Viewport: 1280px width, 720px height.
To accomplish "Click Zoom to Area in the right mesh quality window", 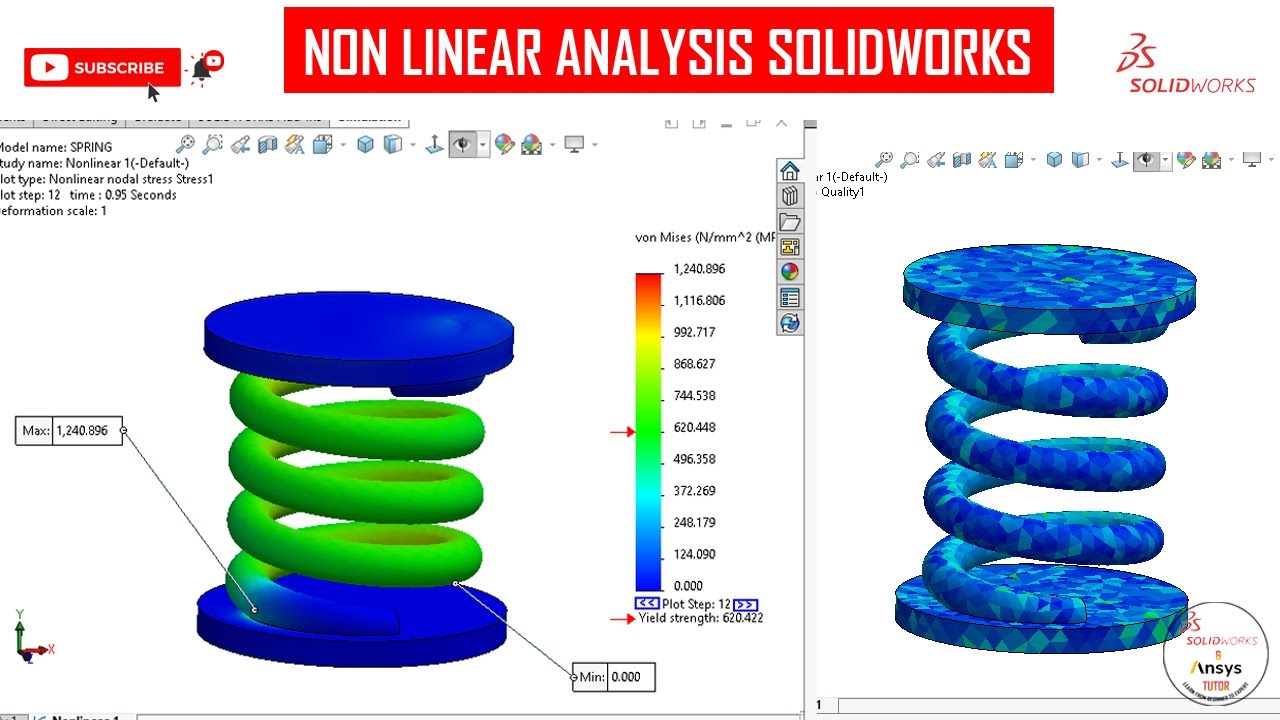I will pyautogui.click(x=909, y=159).
